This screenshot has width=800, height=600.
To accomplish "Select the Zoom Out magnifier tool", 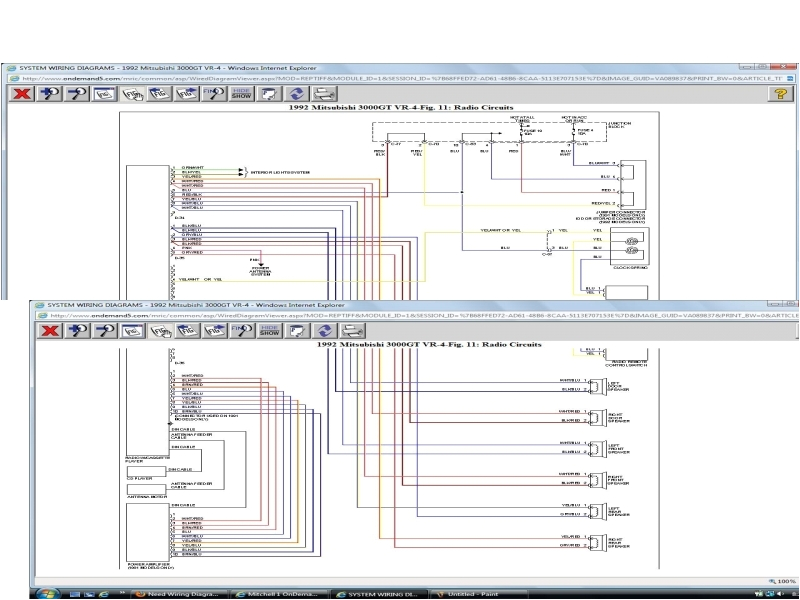I will point(75,92).
